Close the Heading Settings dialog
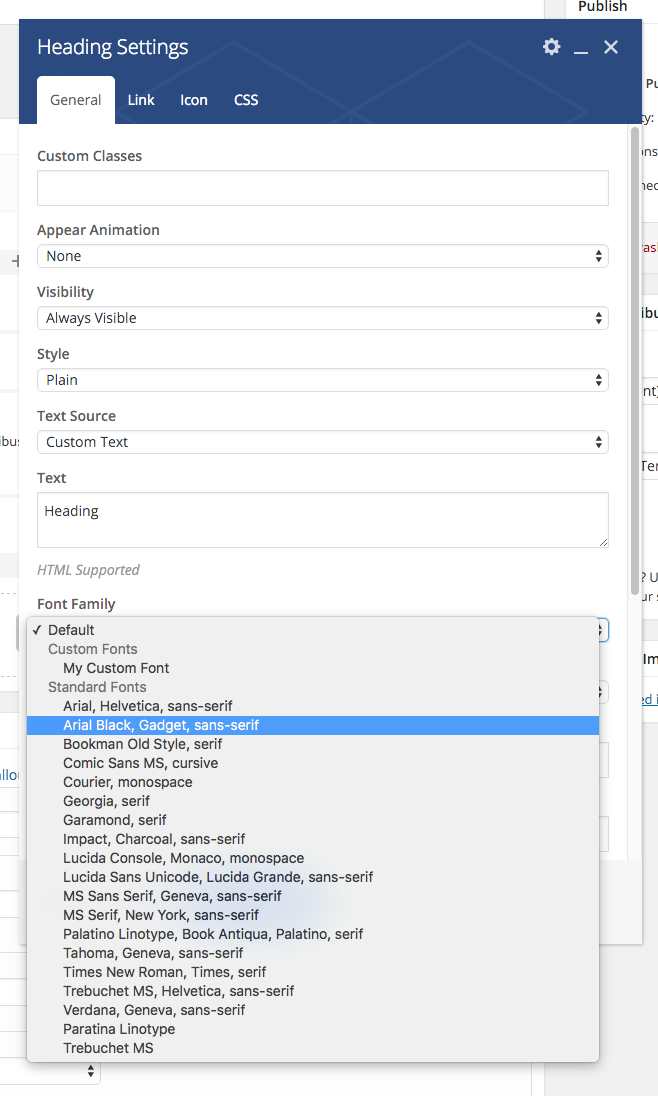Screen dimensions: 658x1096 611,47
